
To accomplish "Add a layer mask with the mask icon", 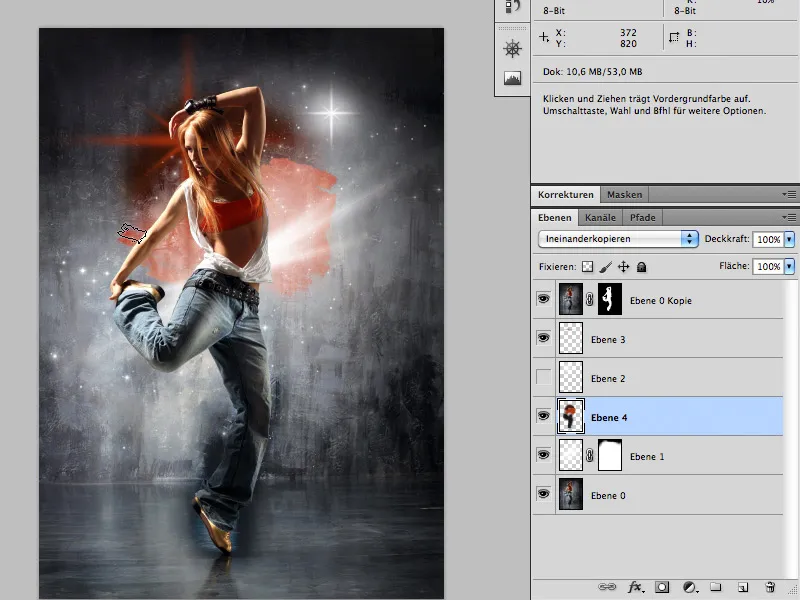I will tap(662, 587).
